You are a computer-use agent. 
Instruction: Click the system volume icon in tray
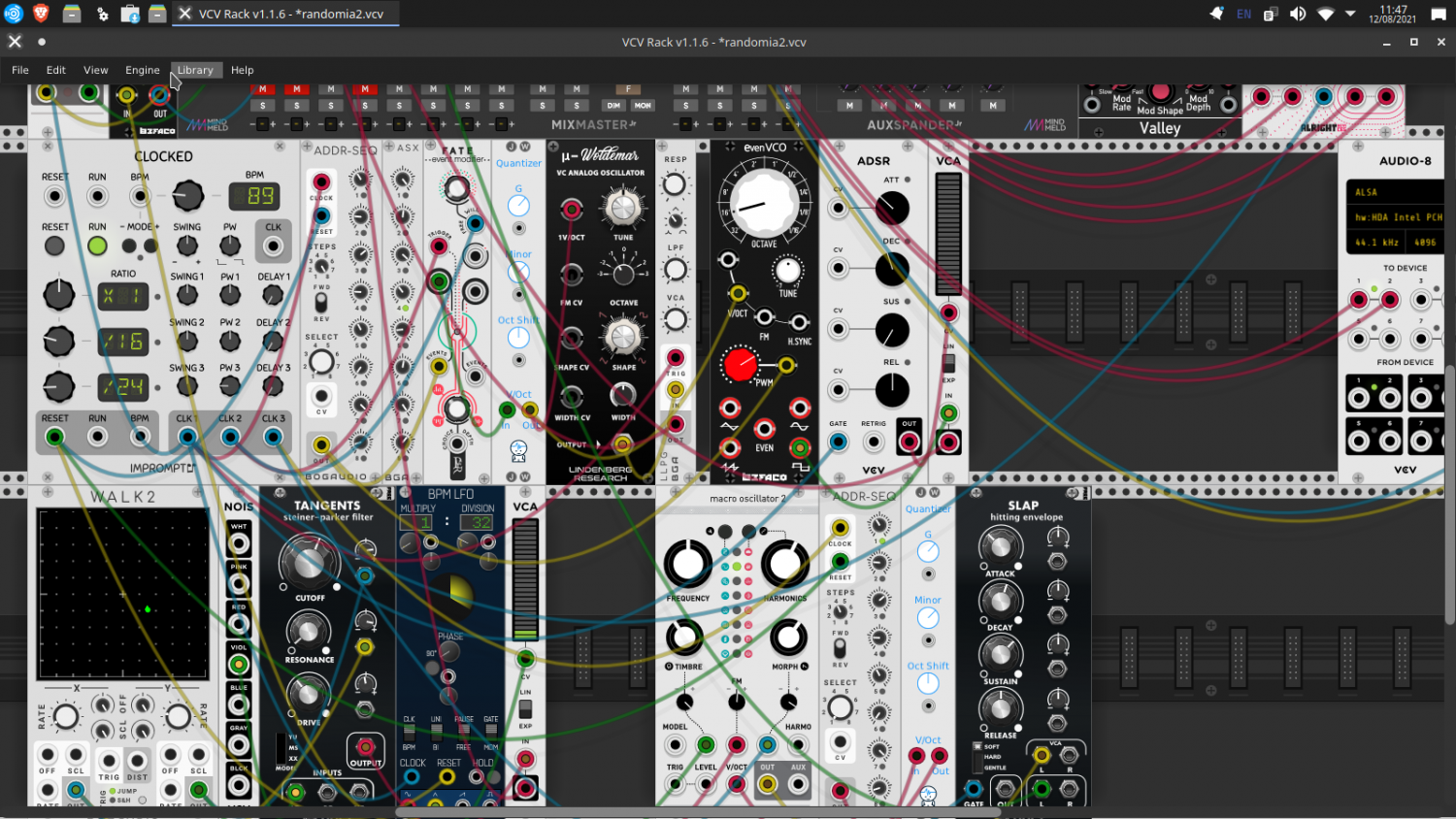click(1298, 14)
